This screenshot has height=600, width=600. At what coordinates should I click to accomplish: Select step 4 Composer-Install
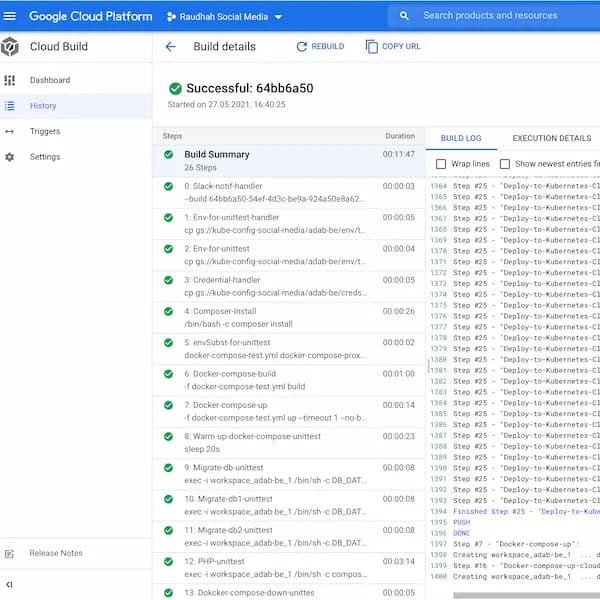289,318
